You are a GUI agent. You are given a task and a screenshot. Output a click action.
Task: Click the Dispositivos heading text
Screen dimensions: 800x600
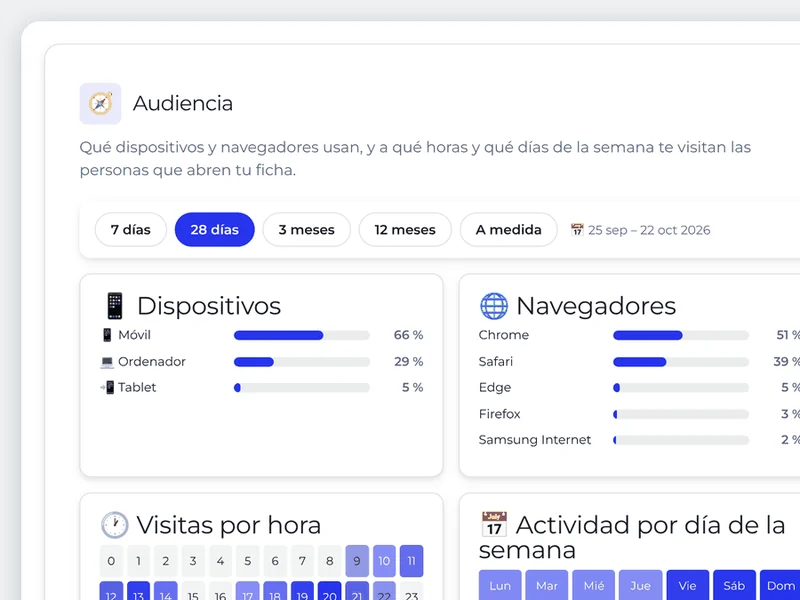[209, 306]
